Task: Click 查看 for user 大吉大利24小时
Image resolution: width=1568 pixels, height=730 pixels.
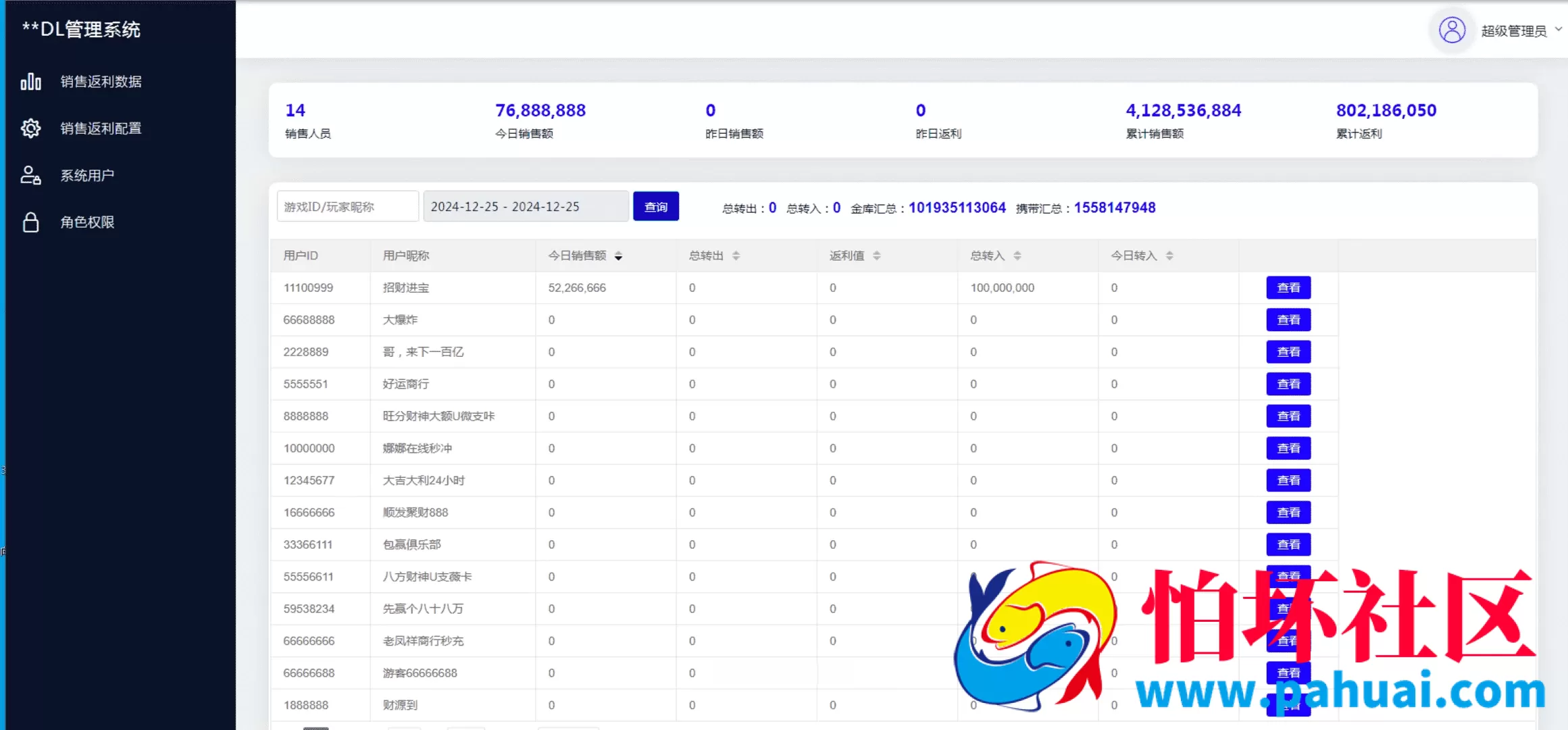Action: tap(1288, 480)
